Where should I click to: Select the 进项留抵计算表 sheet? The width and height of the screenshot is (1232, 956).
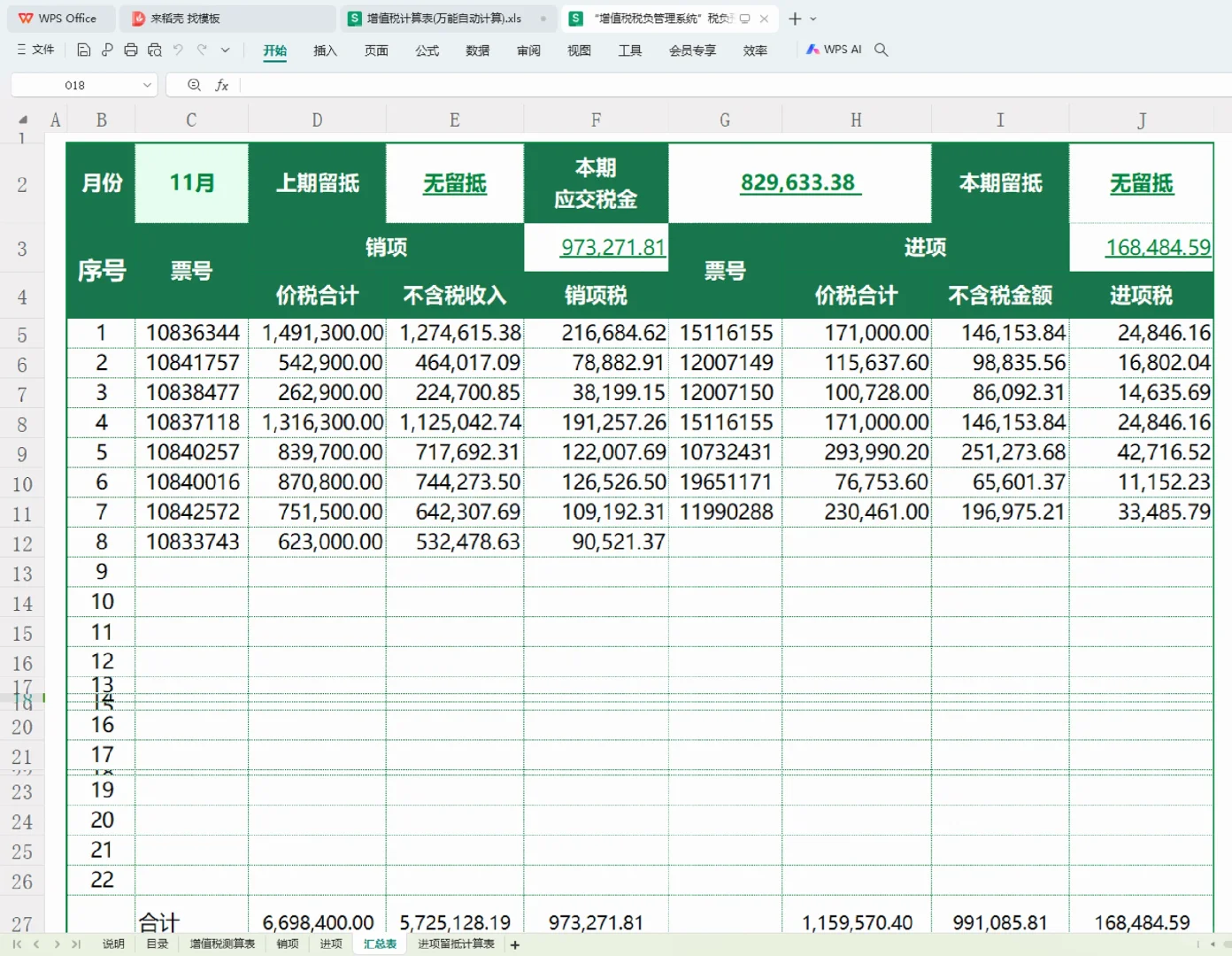455,944
